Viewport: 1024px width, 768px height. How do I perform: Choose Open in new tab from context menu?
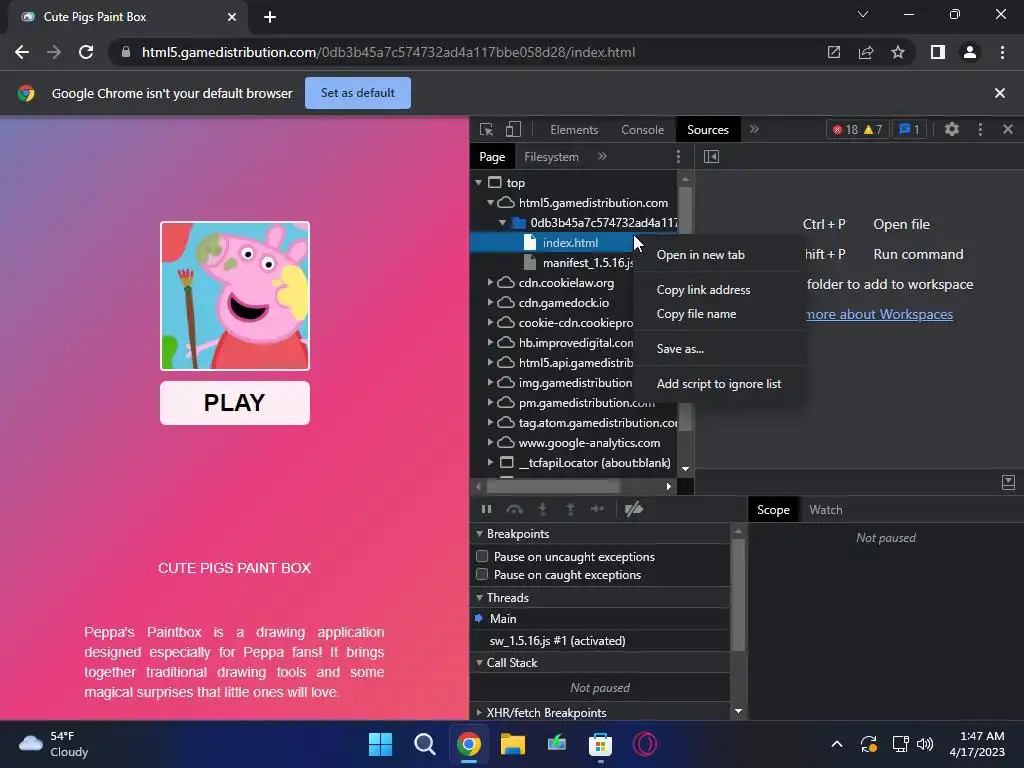point(718,255)
